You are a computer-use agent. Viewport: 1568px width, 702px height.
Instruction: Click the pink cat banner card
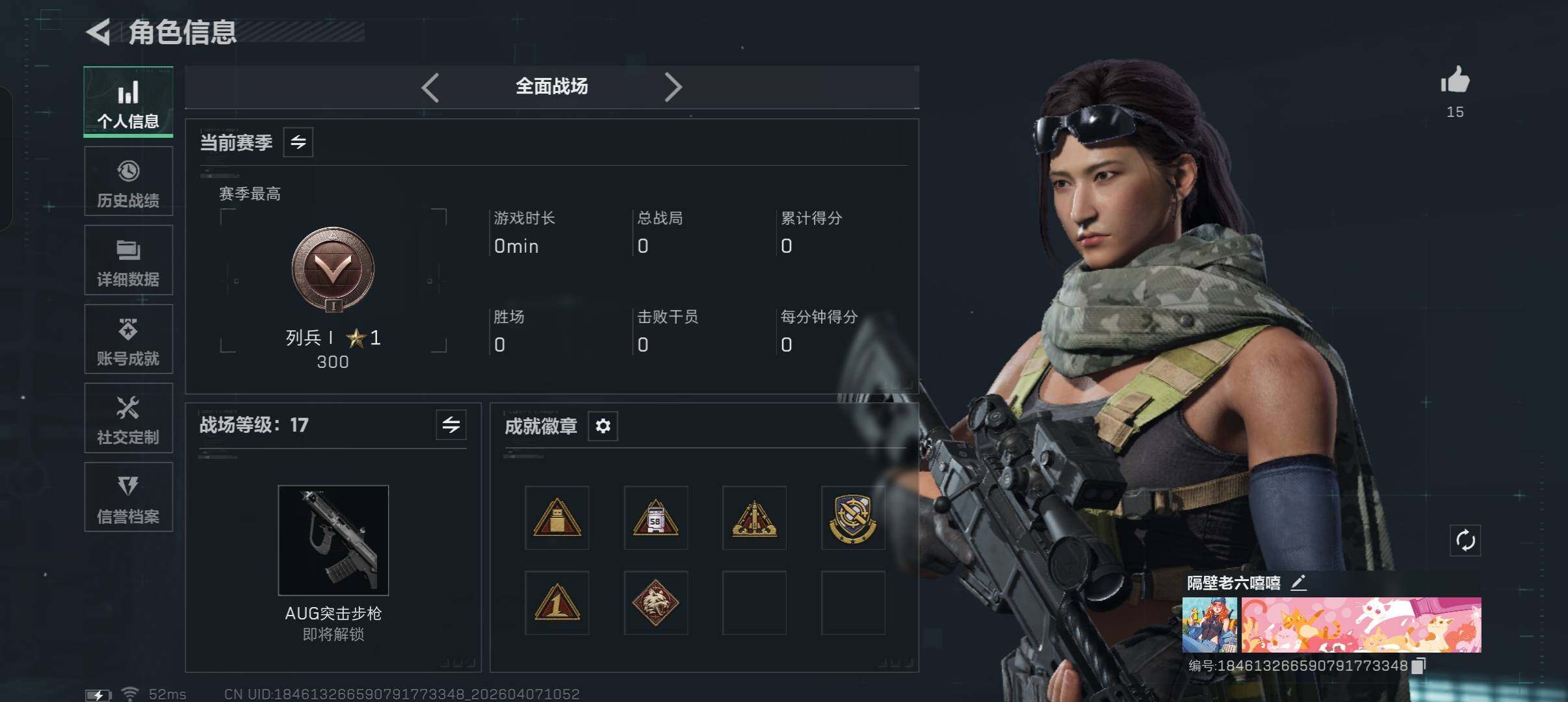[1361, 625]
